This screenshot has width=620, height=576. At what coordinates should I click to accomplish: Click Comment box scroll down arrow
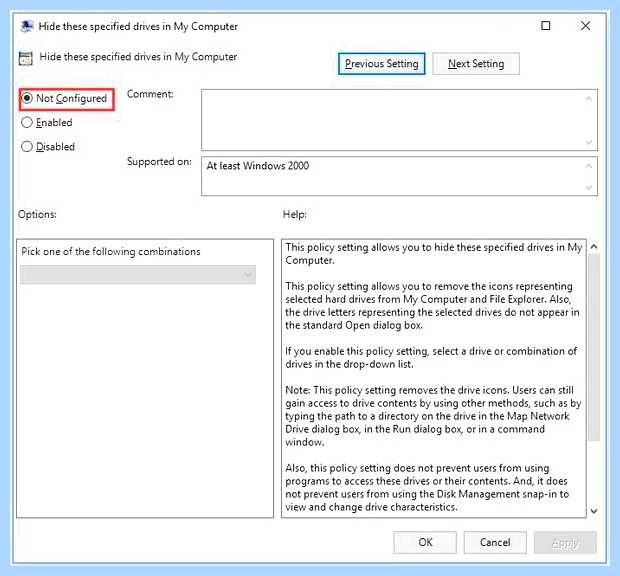(589, 142)
